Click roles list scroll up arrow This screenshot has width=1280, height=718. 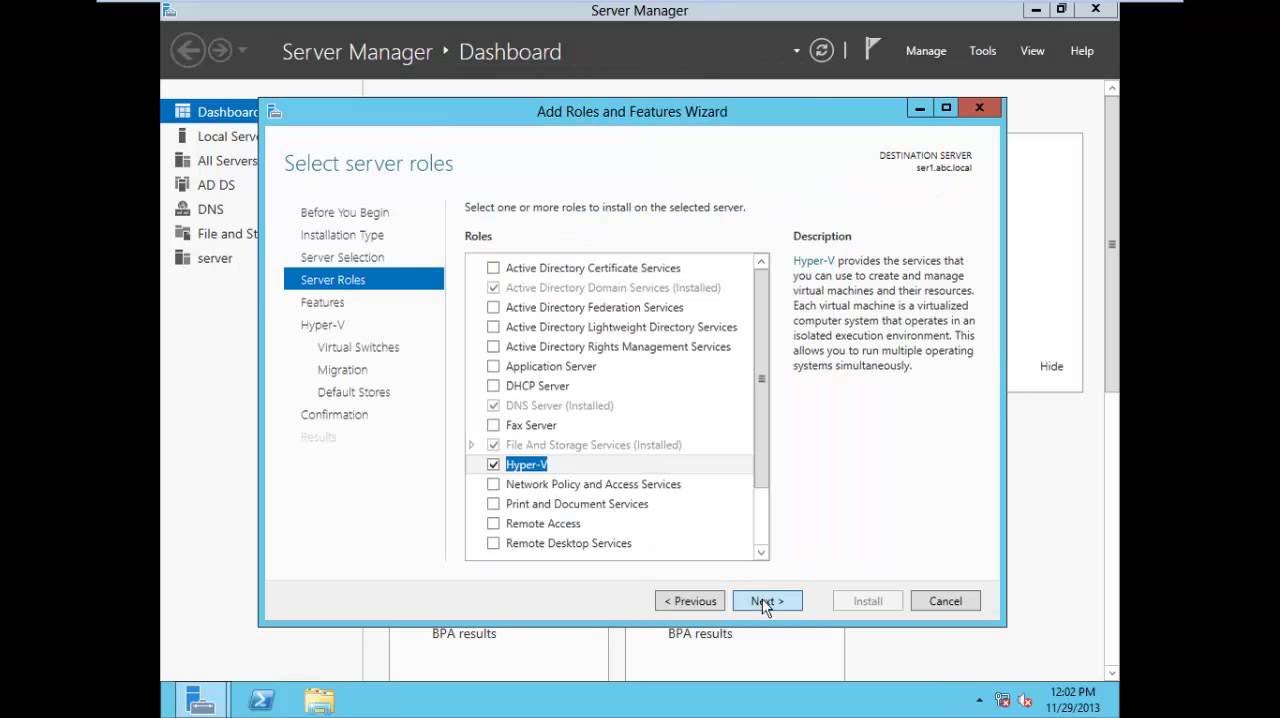click(x=761, y=262)
